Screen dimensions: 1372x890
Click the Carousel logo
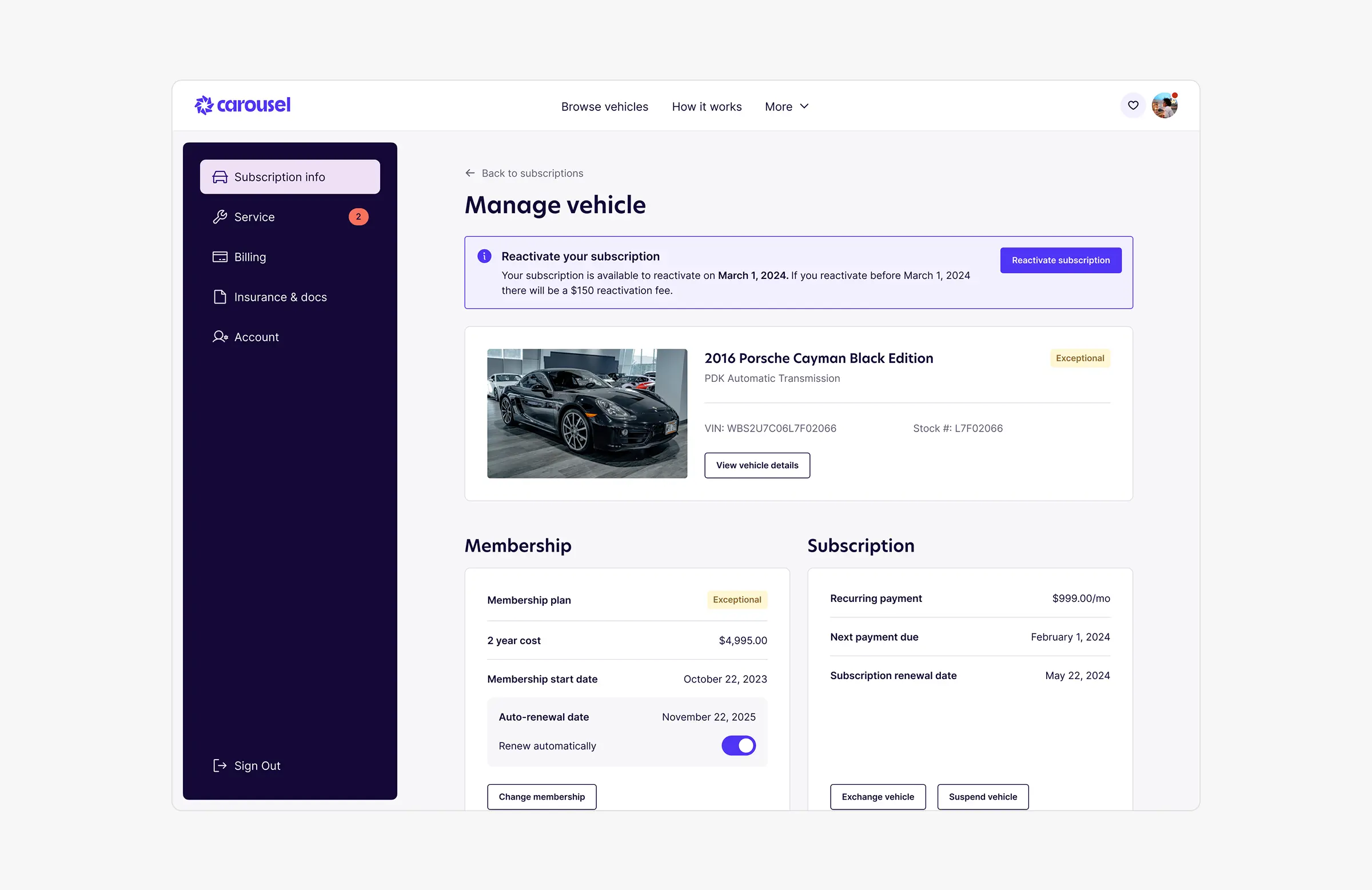tap(243, 105)
